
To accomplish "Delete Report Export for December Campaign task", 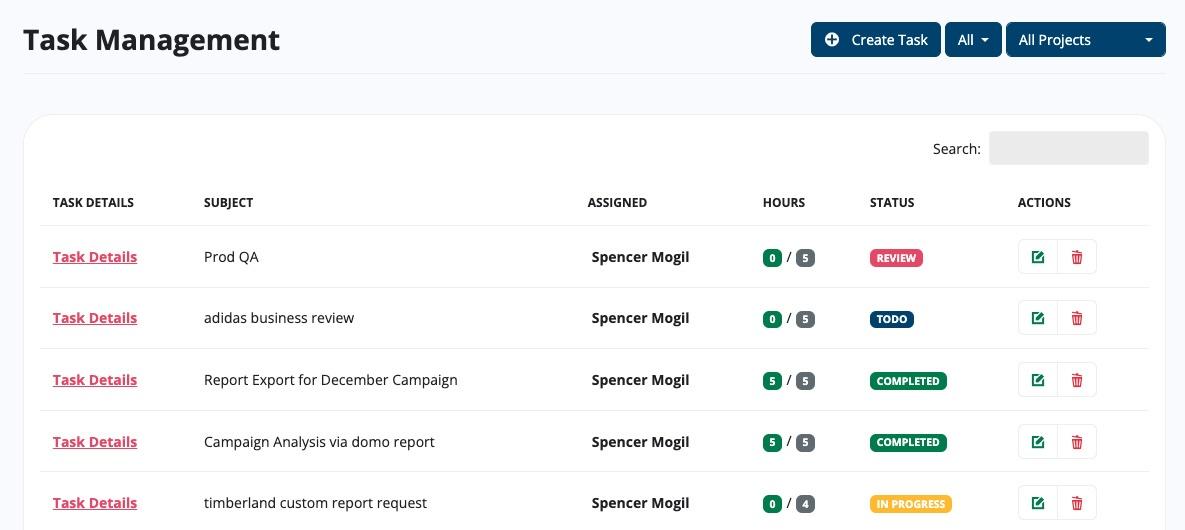I will coord(1077,380).
